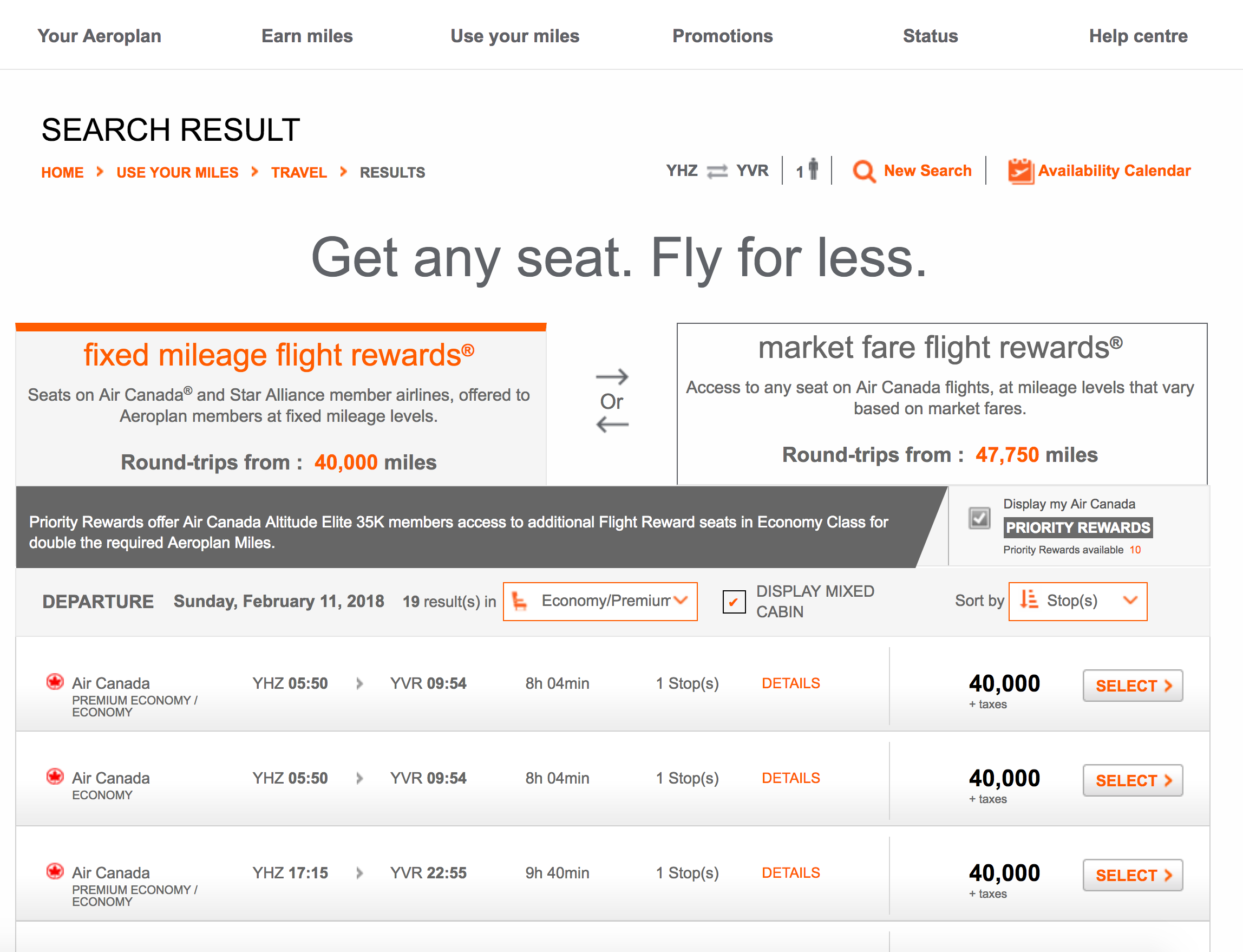Click the HOME breadcrumb link

tap(62, 172)
